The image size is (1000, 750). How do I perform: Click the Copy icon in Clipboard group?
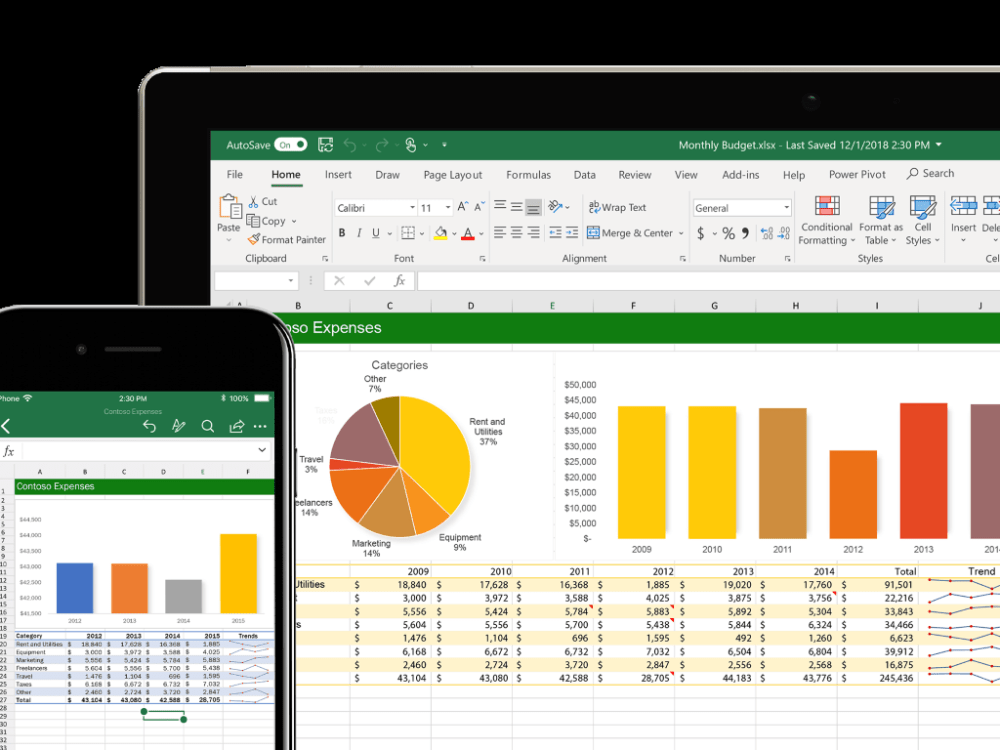pyautogui.click(x=253, y=221)
